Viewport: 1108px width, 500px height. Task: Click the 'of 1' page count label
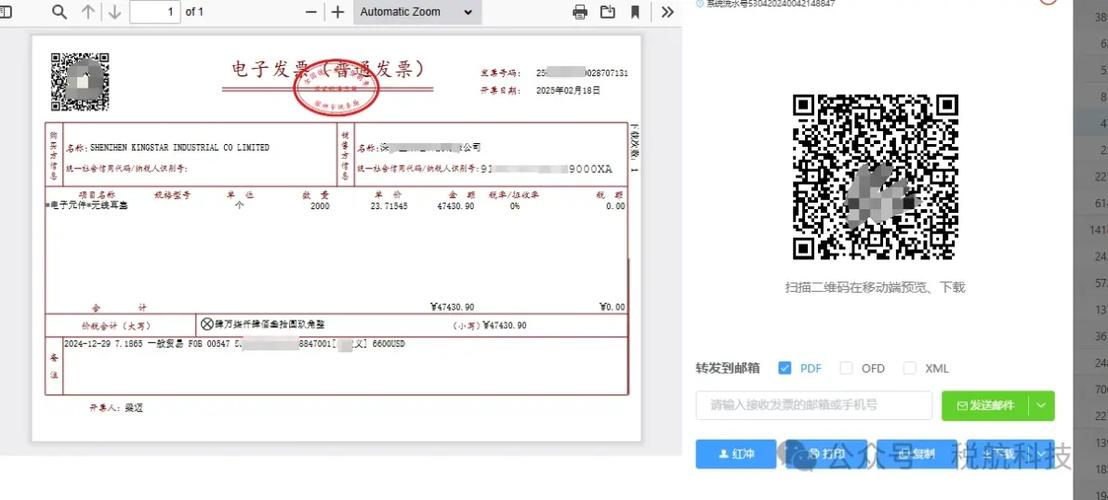[x=194, y=12]
